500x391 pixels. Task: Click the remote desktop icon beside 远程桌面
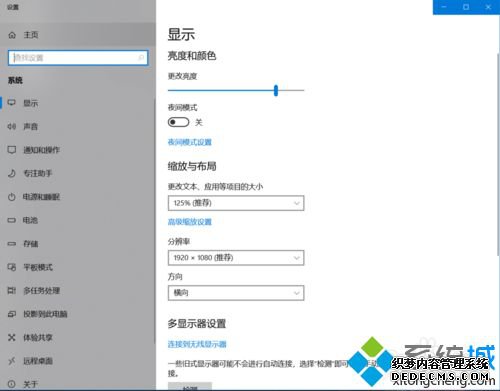click(x=12, y=361)
